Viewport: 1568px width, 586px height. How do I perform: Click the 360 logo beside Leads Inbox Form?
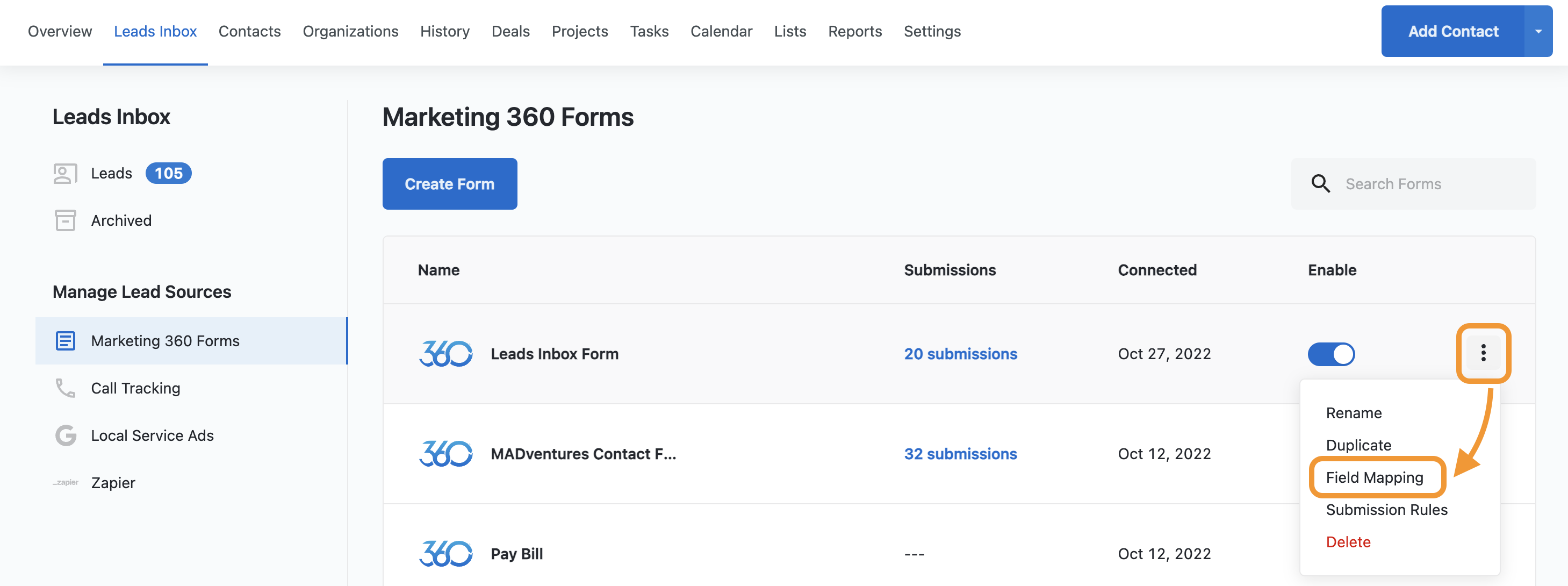coord(445,354)
